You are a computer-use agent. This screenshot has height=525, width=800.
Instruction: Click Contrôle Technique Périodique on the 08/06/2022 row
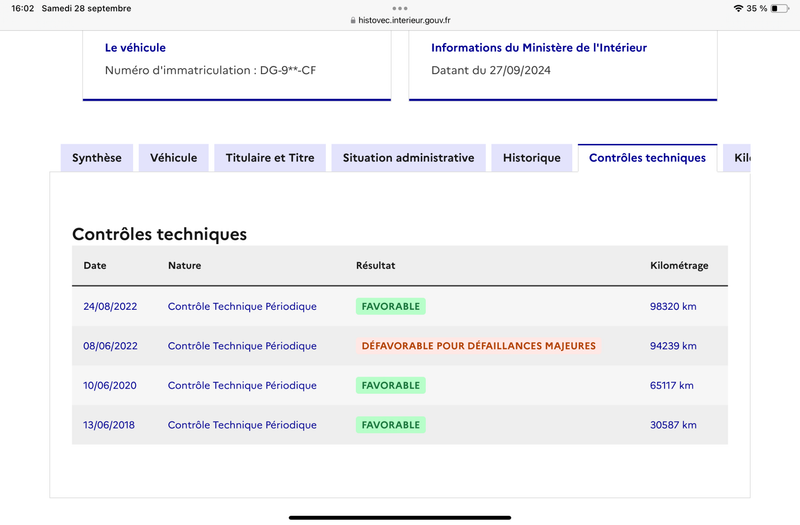point(242,346)
